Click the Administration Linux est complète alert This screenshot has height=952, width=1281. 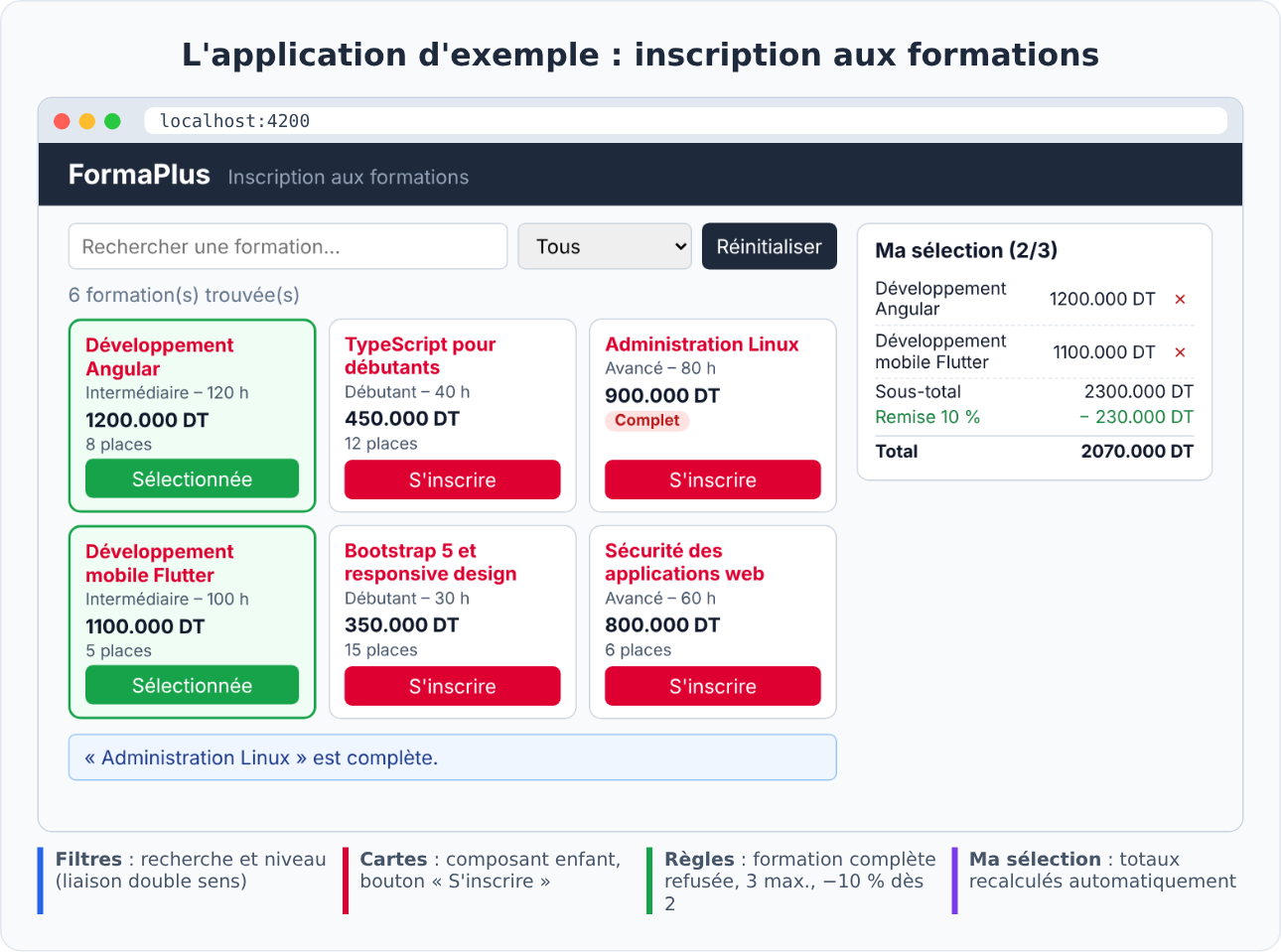pyautogui.click(x=453, y=757)
